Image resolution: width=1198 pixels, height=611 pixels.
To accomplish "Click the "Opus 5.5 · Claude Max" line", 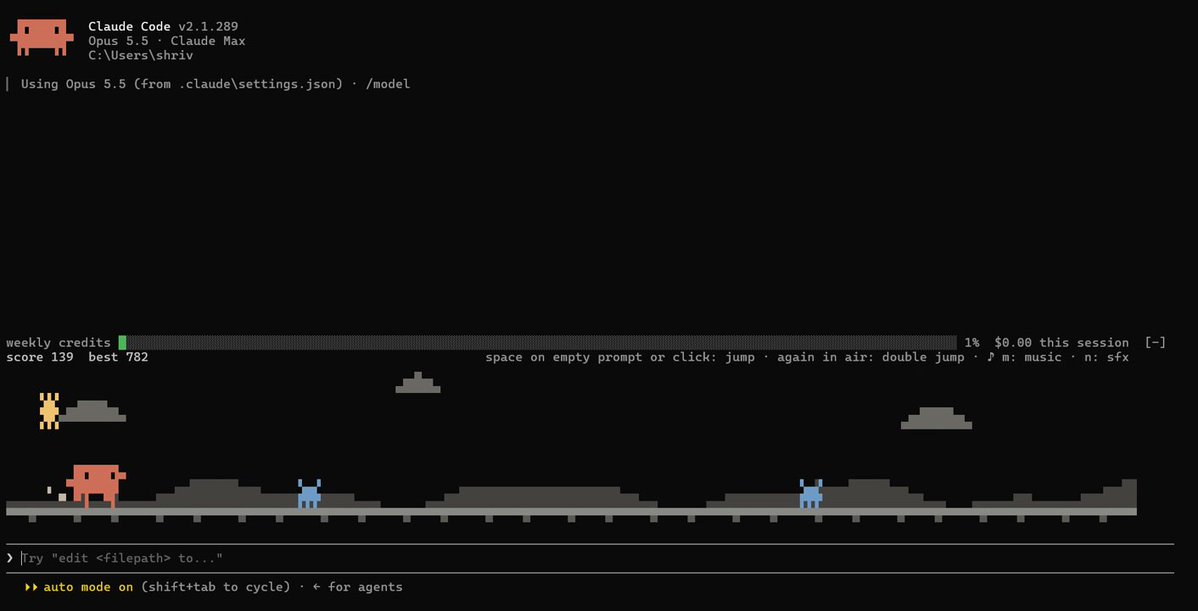I will pos(167,41).
